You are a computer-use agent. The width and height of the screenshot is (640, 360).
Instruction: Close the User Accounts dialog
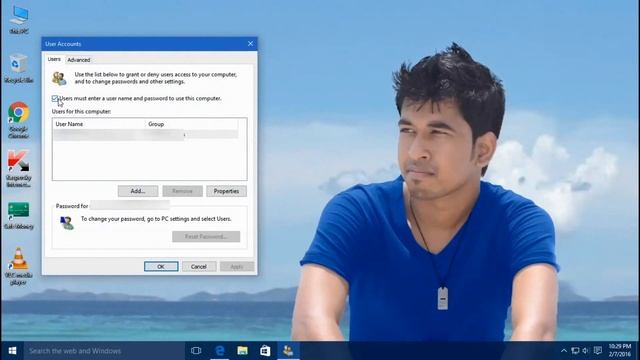(250, 44)
